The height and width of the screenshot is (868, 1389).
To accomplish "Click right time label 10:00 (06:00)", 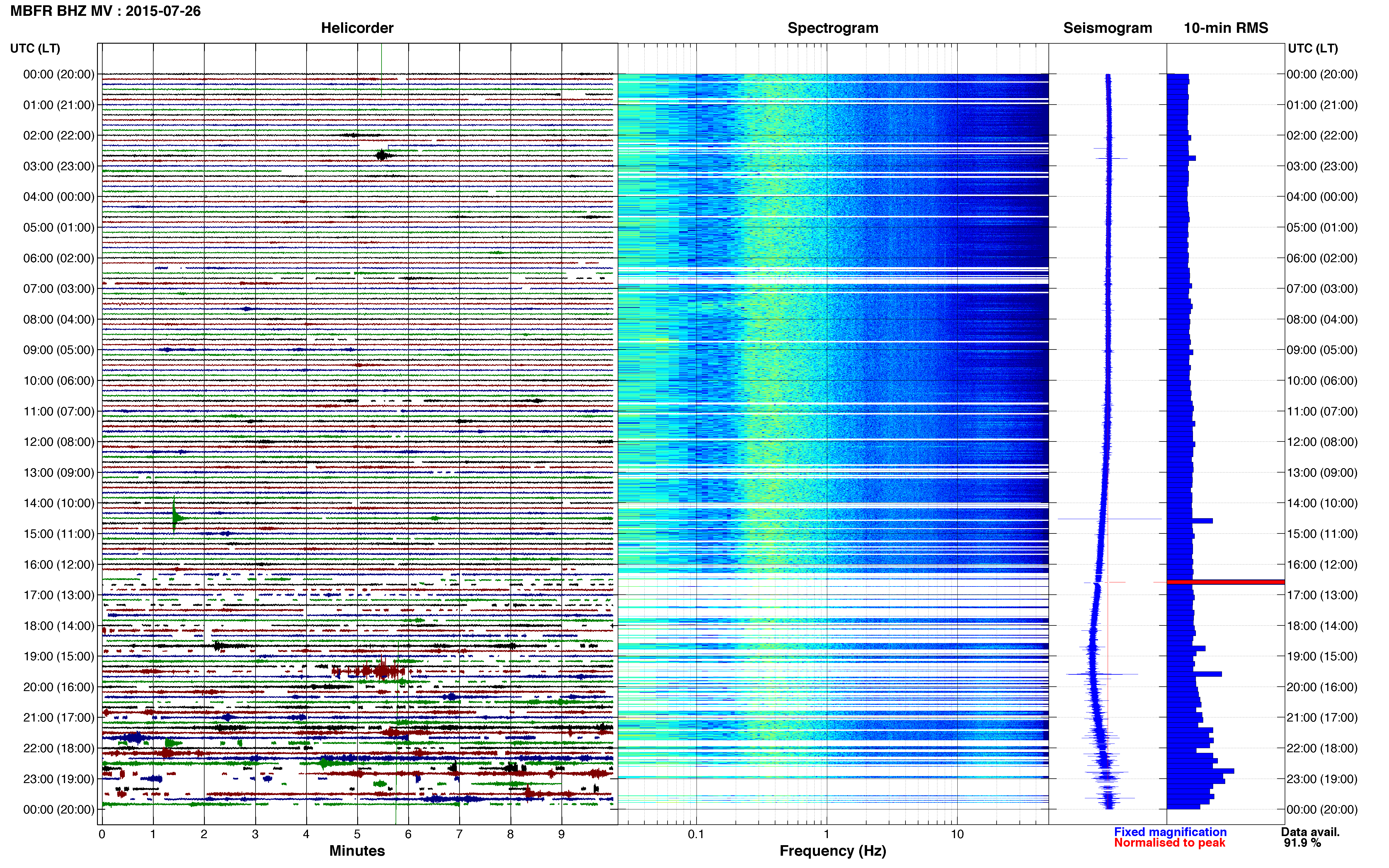I will coord(1322,381).
